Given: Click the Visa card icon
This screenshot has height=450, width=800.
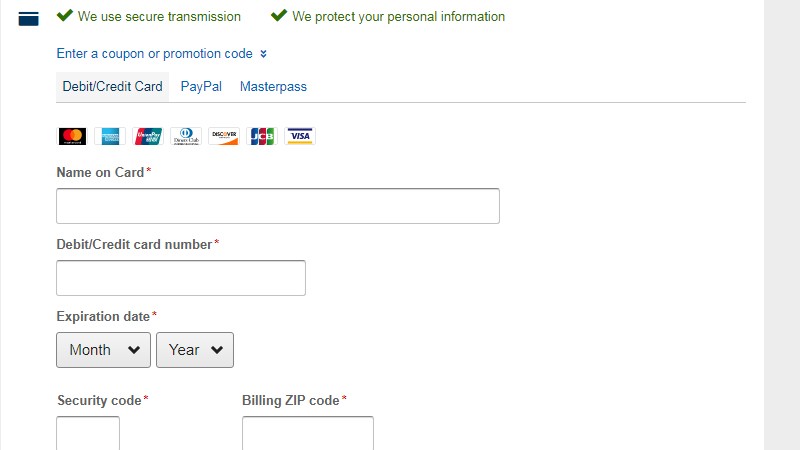Looking at the screenshot, I should click(x=300, y=136).
